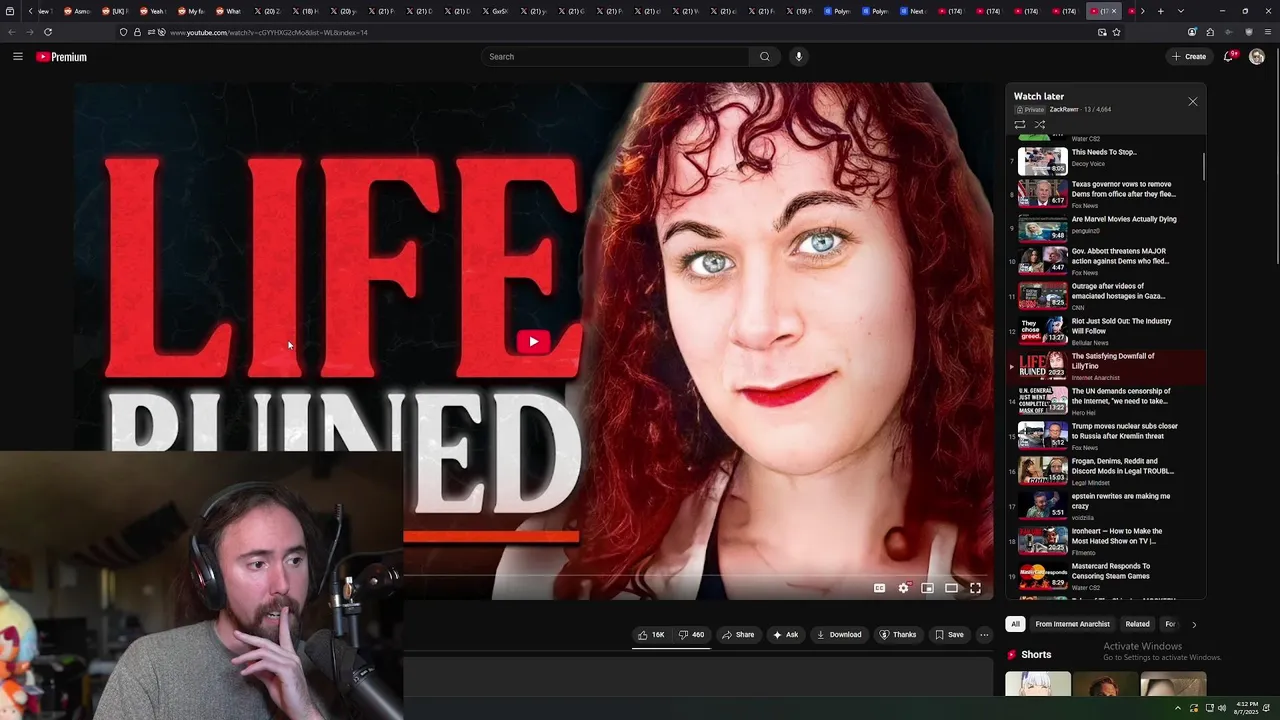This screenshot has width=1280, height=720.
Task: Toggle closed captions on the player
Action: tap(879, 588)
